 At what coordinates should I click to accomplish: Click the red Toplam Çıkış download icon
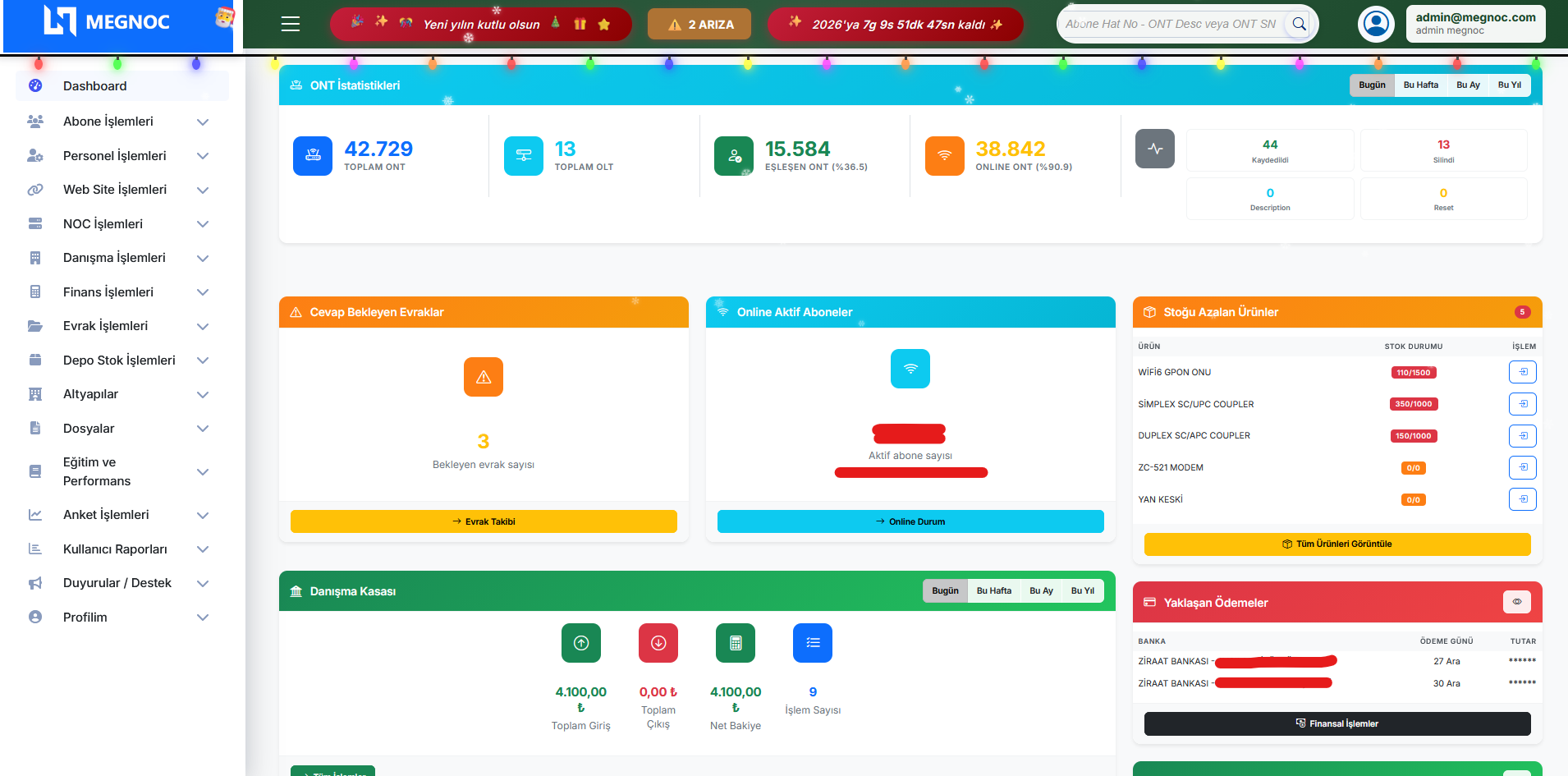[x=658, y=643]
